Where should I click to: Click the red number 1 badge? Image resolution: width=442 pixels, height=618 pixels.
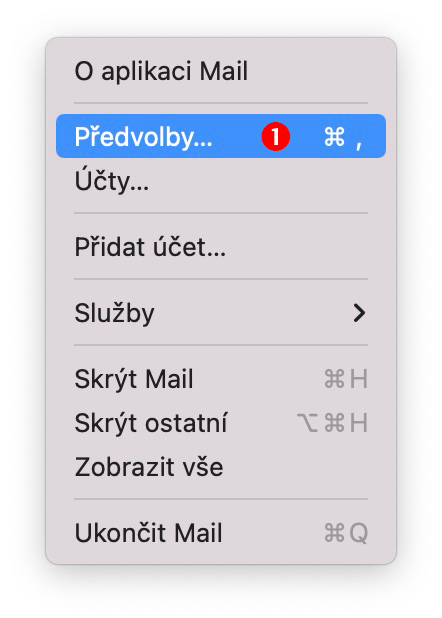click(276, 136)
